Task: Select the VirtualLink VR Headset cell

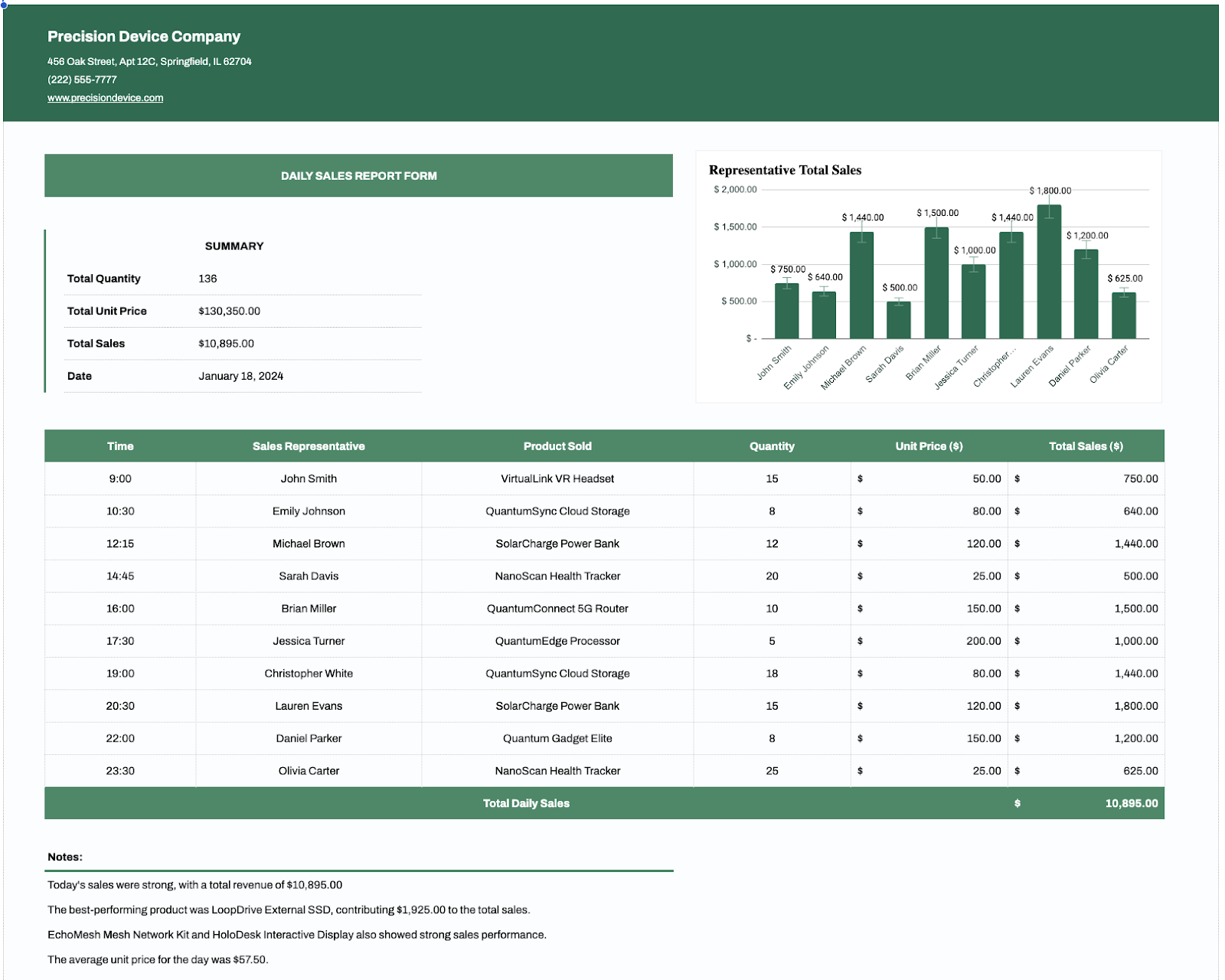Action: (x=557, y=478)
